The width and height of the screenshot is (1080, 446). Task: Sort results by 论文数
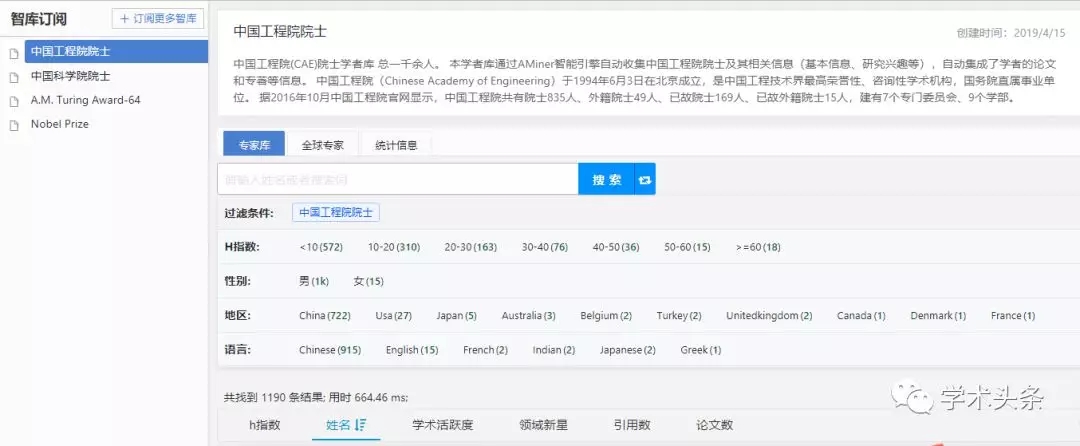point(714,425)
